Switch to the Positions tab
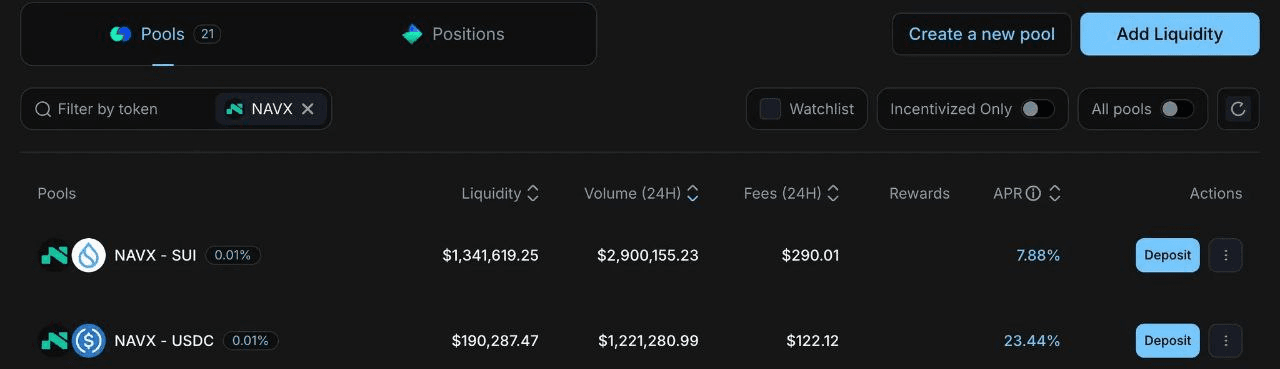Image resolution: width=1280 pixels, height=369 pixels. pos(453,34)
